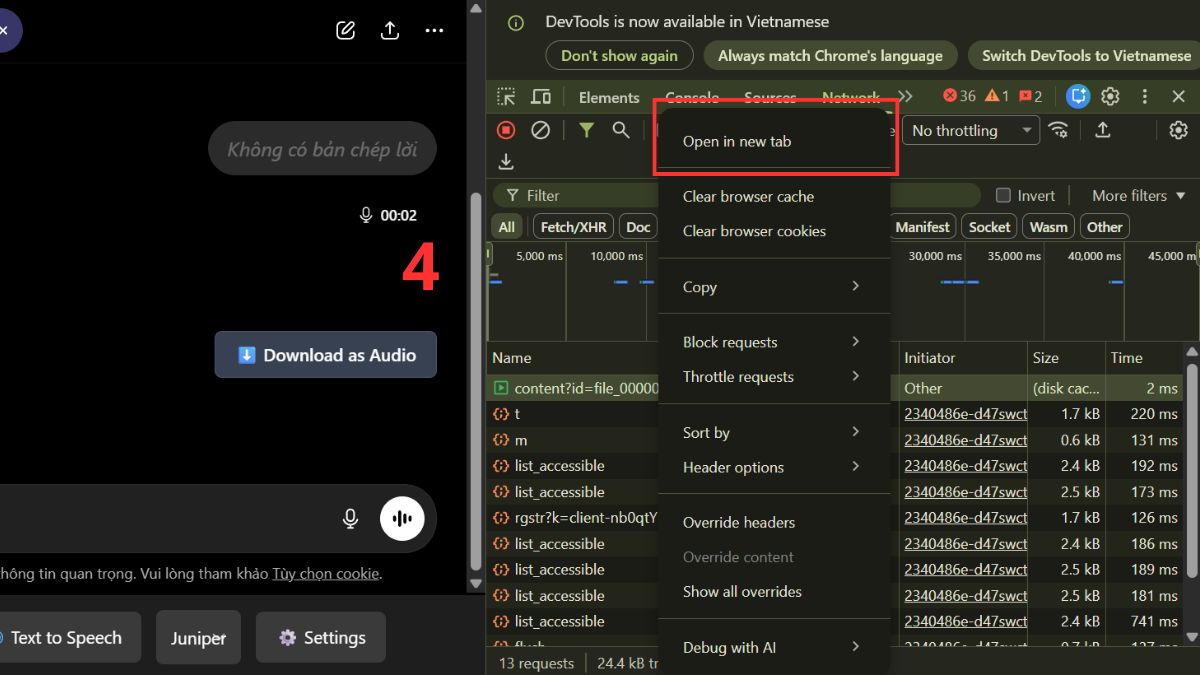The image size is (1200, 675).
Task: Click the inspect element selector icon
Action: (507, 97)
